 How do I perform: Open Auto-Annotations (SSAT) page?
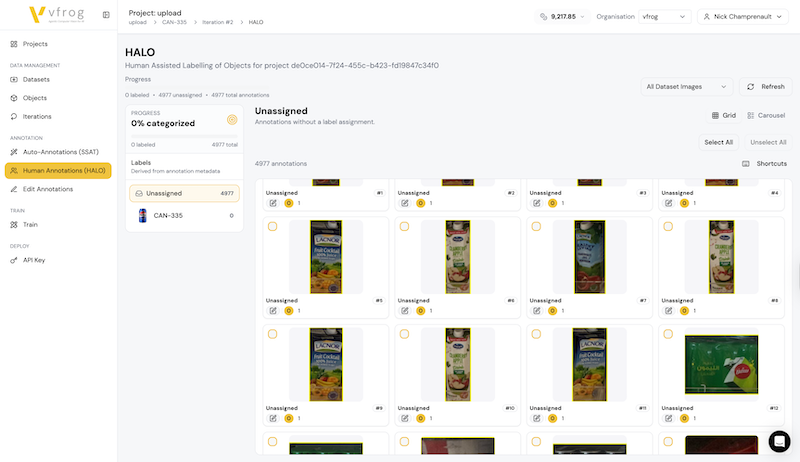click(x=60, y=152)
